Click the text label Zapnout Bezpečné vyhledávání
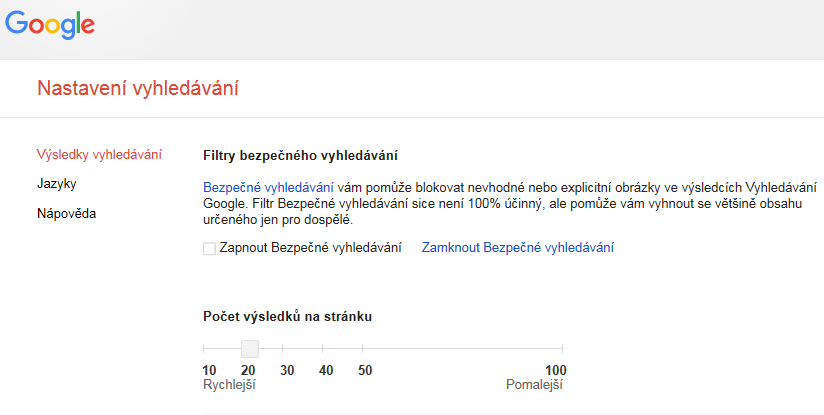The image size is (824, 415). click(310, 247)
